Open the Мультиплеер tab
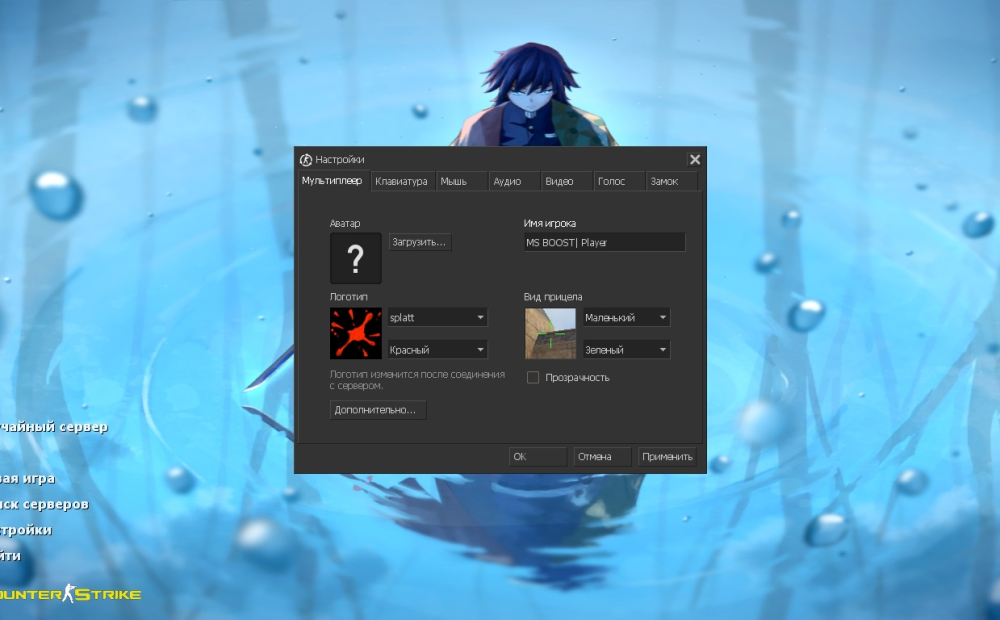The width and height of the screenshot is (1000, 620). click(x=334, y=181)
